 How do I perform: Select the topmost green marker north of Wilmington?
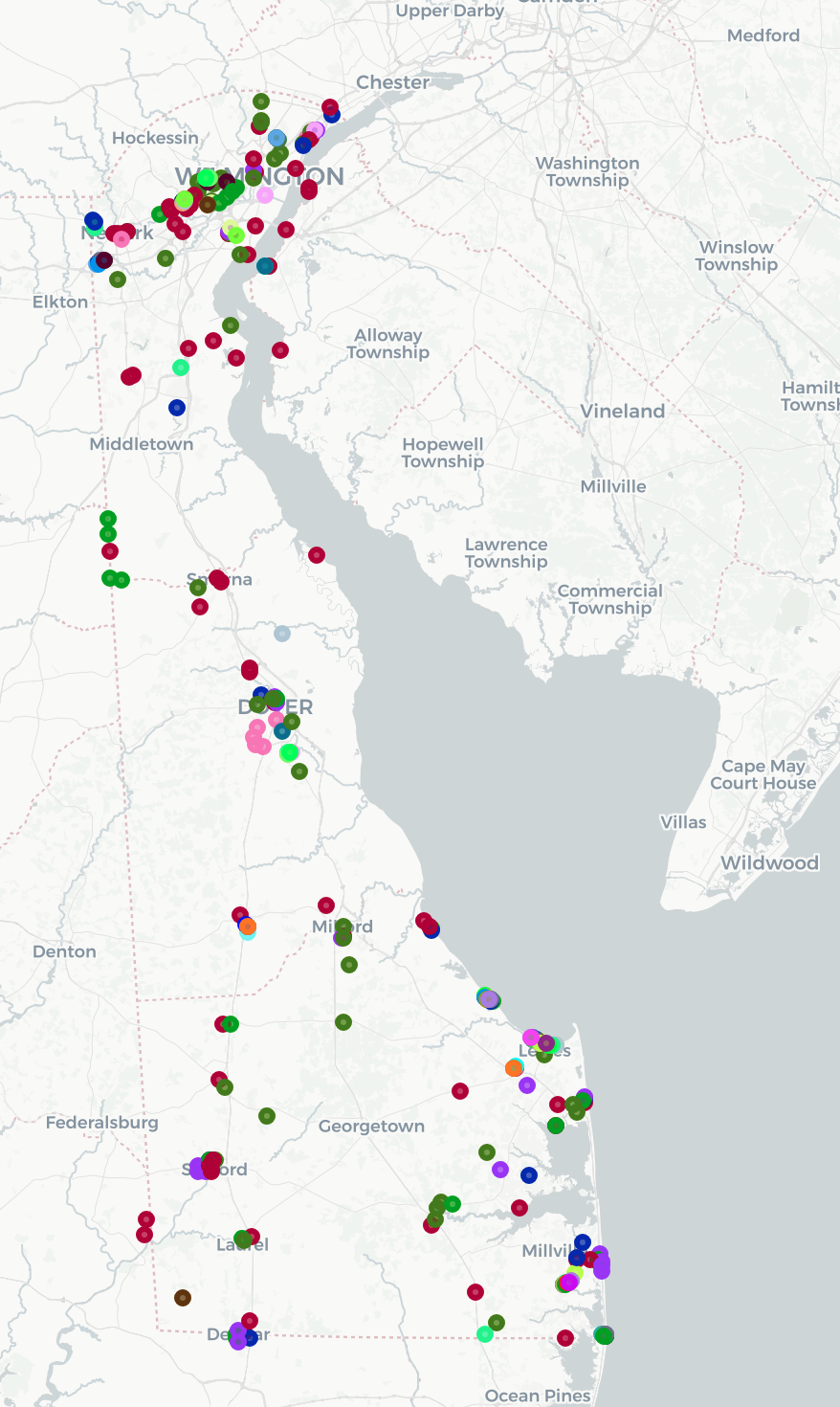coord(261,101)
